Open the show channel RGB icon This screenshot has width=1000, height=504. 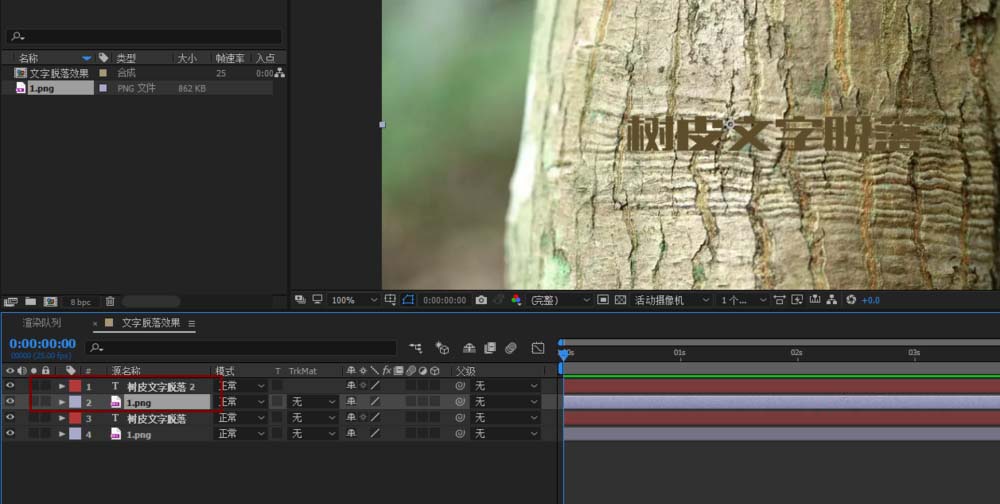(516, 299)
